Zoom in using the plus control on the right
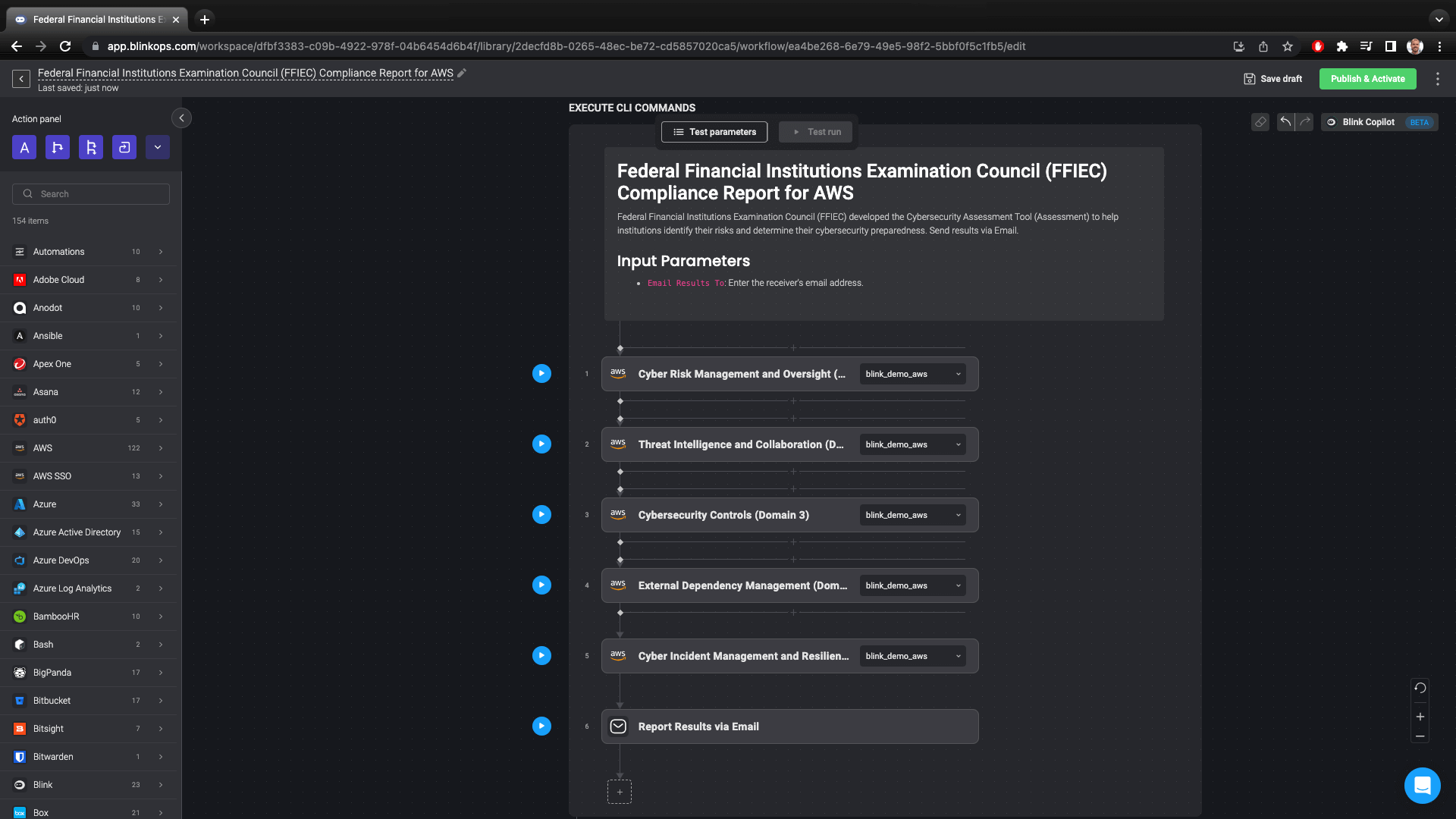The height and width of the screenshot is (819, 1456). (1420, 717)
